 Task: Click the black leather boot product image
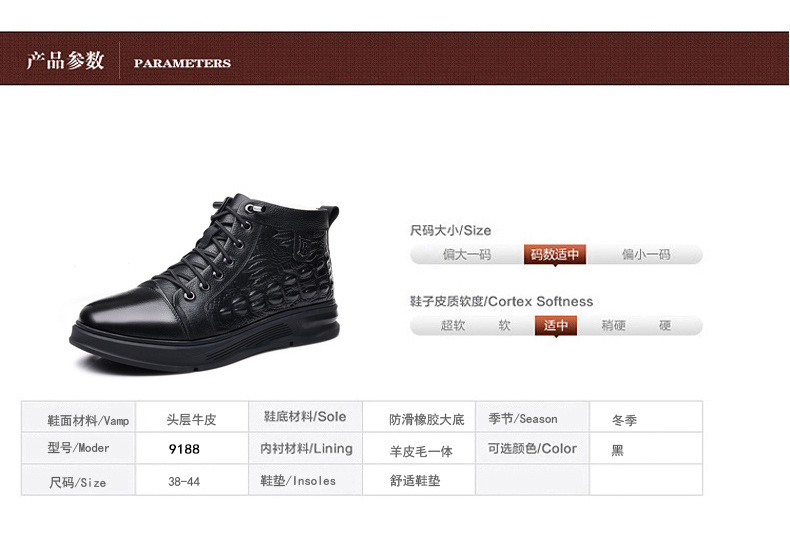206,283
